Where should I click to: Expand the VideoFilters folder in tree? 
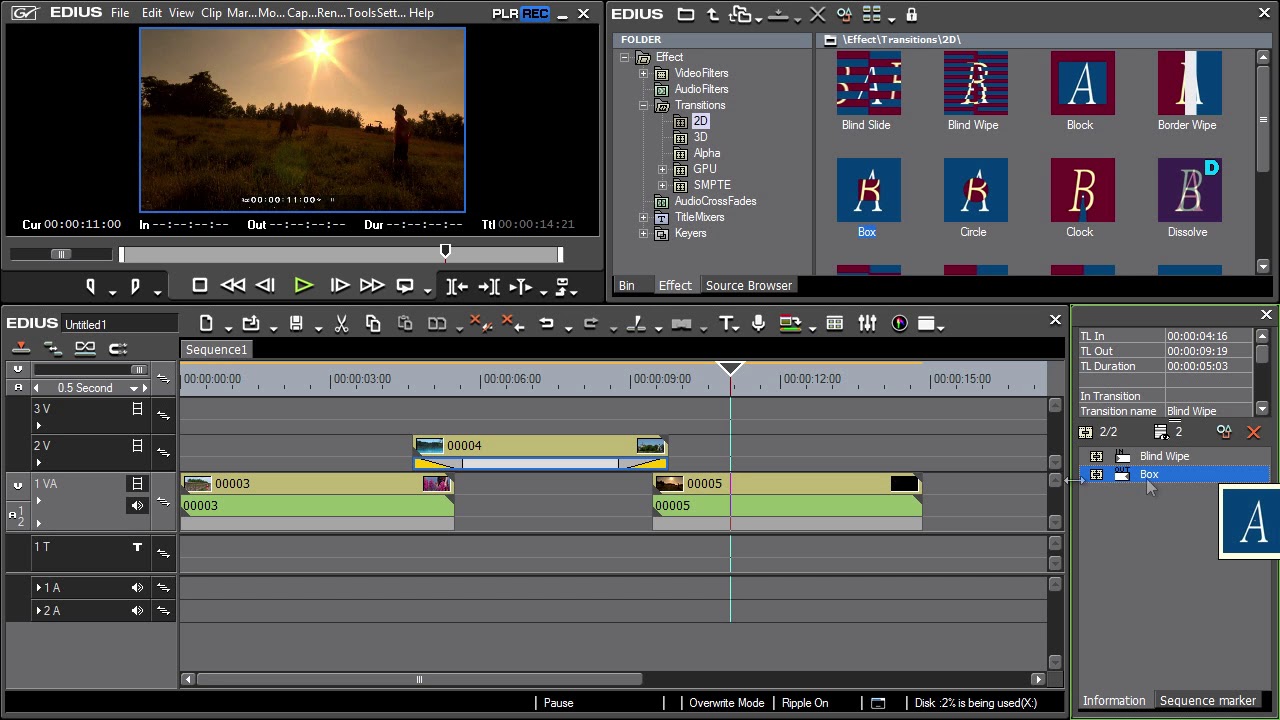coord(643,73)
